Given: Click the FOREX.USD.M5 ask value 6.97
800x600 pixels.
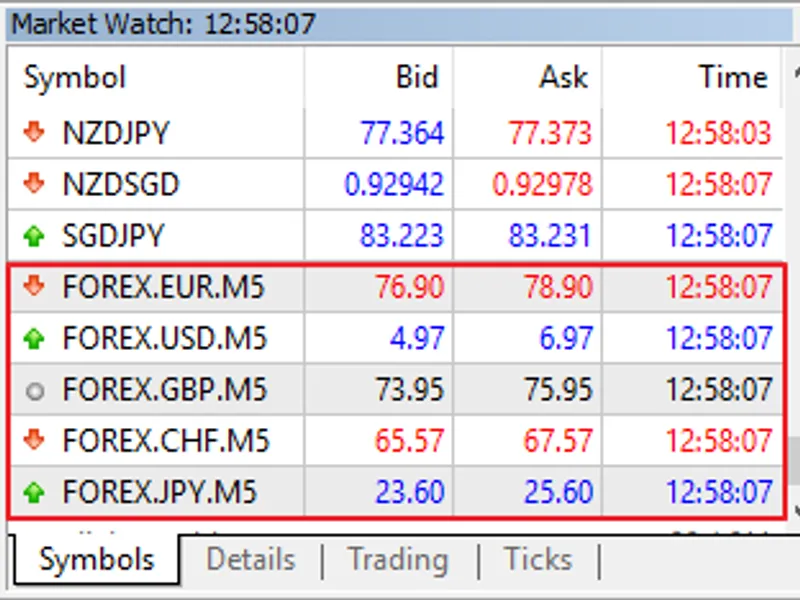Looking at the screenshot, I should (566, 338).
